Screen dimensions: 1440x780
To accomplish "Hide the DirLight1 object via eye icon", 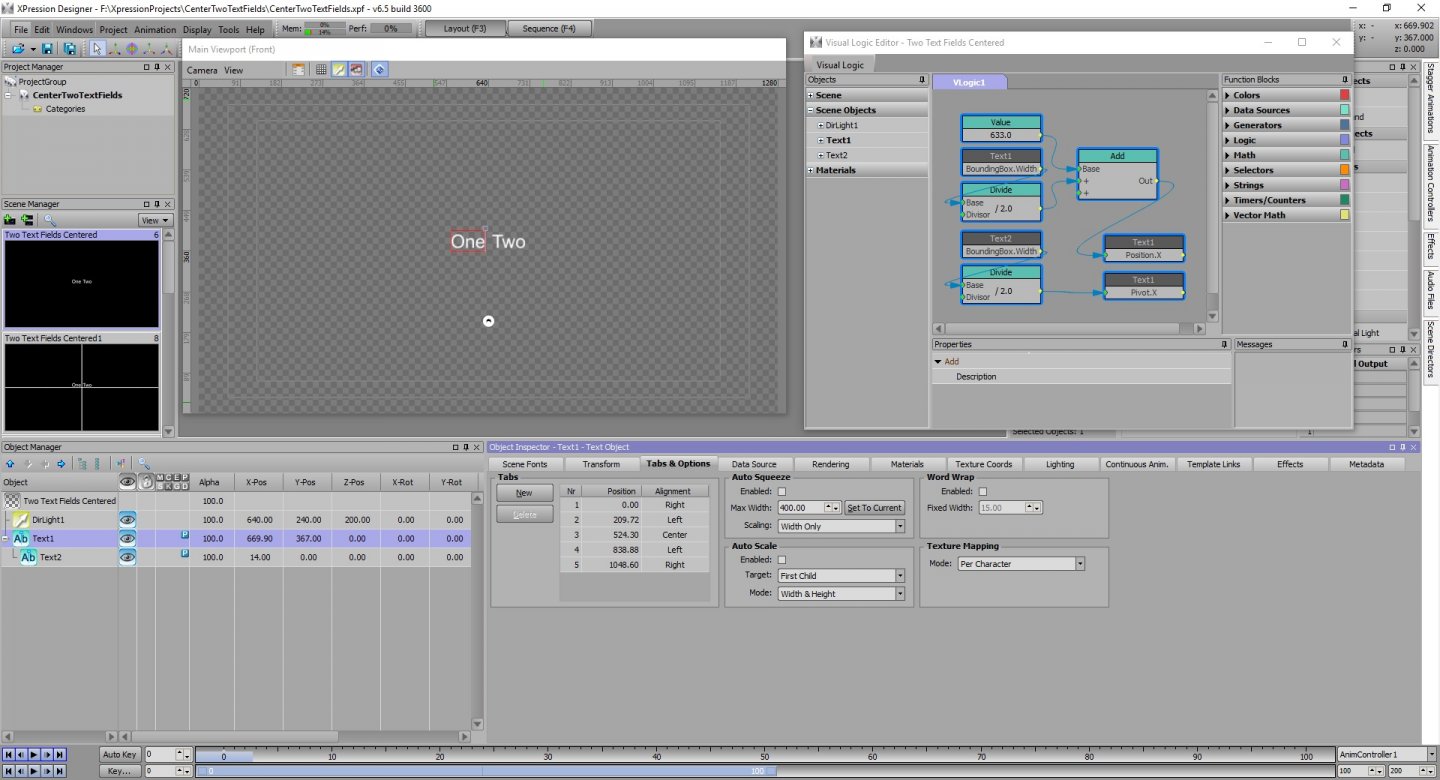I will (x=128, y=520).
